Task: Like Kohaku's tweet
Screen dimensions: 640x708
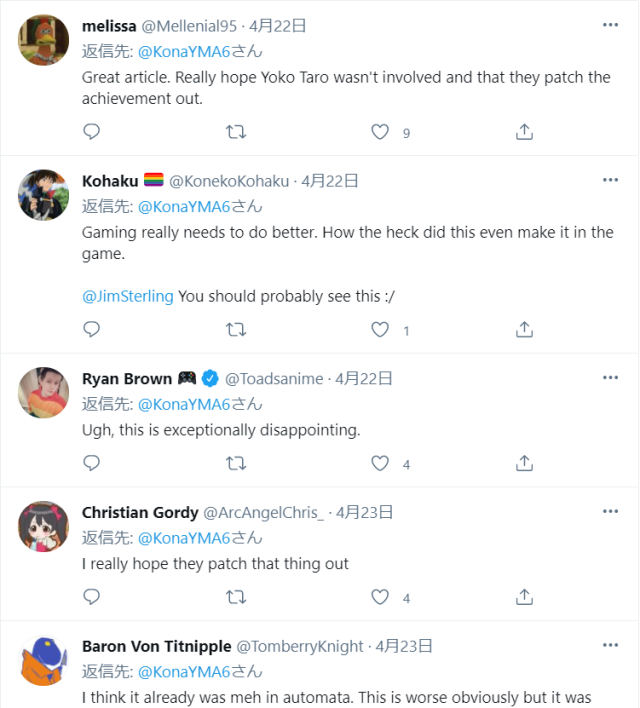Action: pos(380,329)
